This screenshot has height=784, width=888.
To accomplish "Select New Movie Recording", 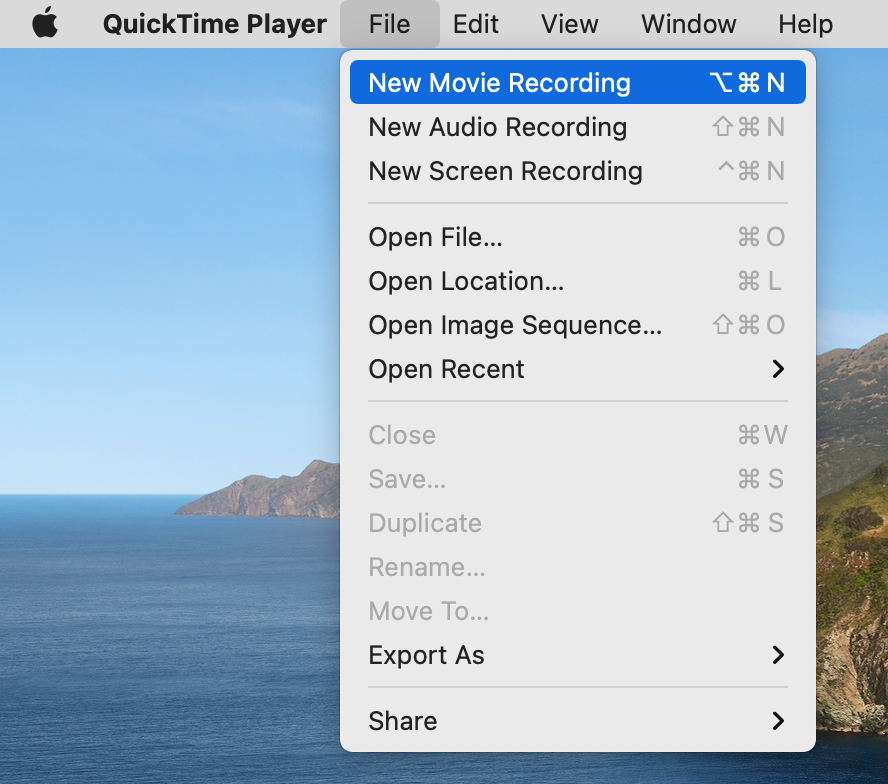I will point(500,82).
